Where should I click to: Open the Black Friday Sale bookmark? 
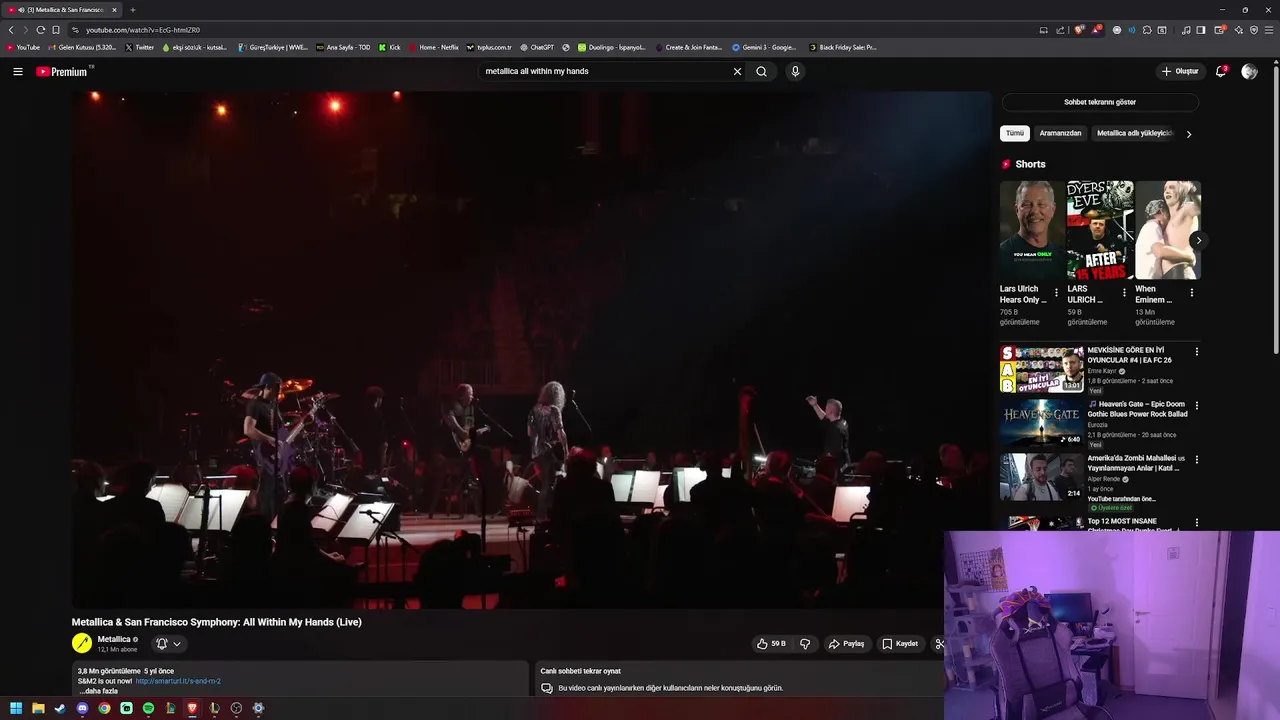click(842, 47)
